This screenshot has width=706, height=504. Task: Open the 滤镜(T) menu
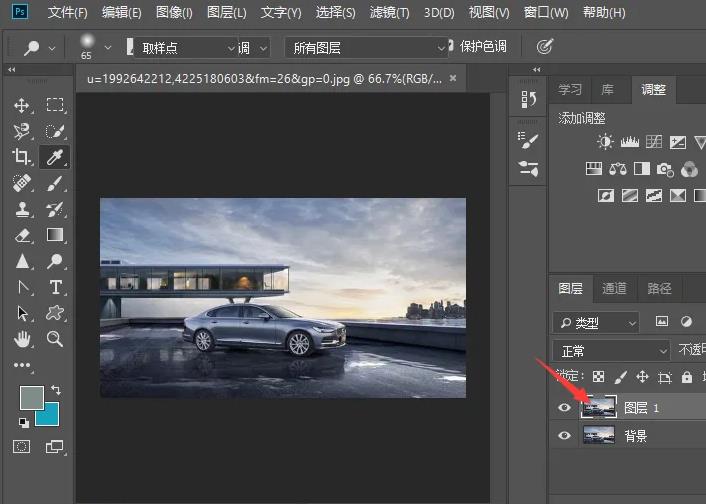[388, 13]
